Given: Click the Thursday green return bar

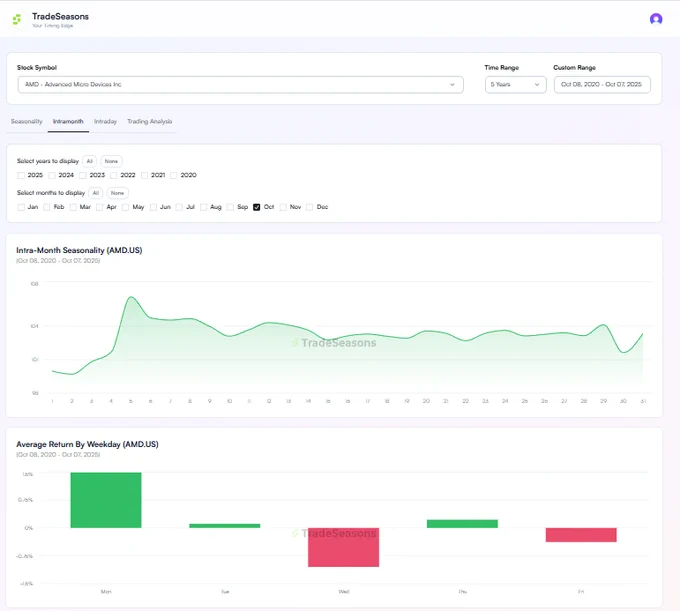Looking at the screenshot, I should coord(462,524).
